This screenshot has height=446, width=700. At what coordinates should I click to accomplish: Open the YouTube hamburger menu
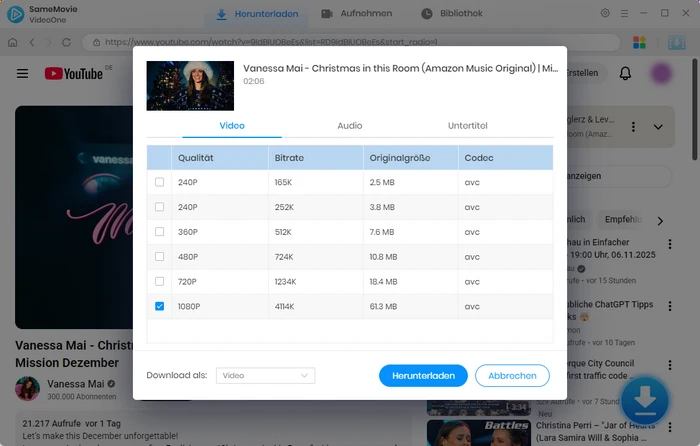(x=22, y=74)
